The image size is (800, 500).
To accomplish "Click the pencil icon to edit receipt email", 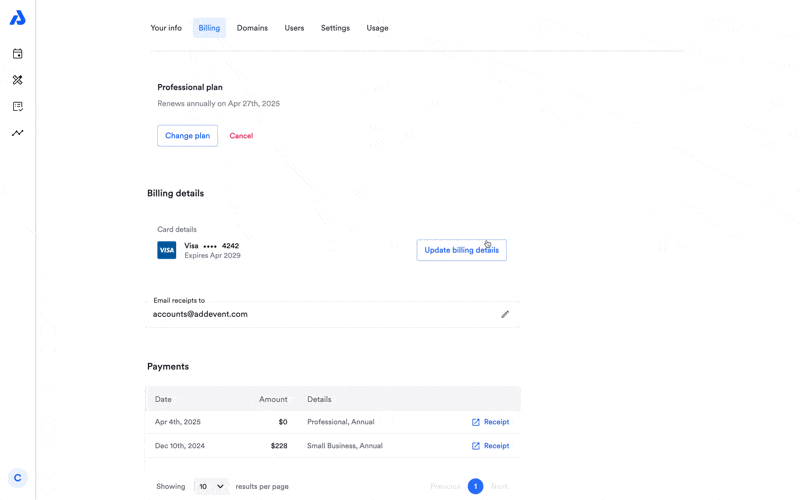I will [505, 314].
